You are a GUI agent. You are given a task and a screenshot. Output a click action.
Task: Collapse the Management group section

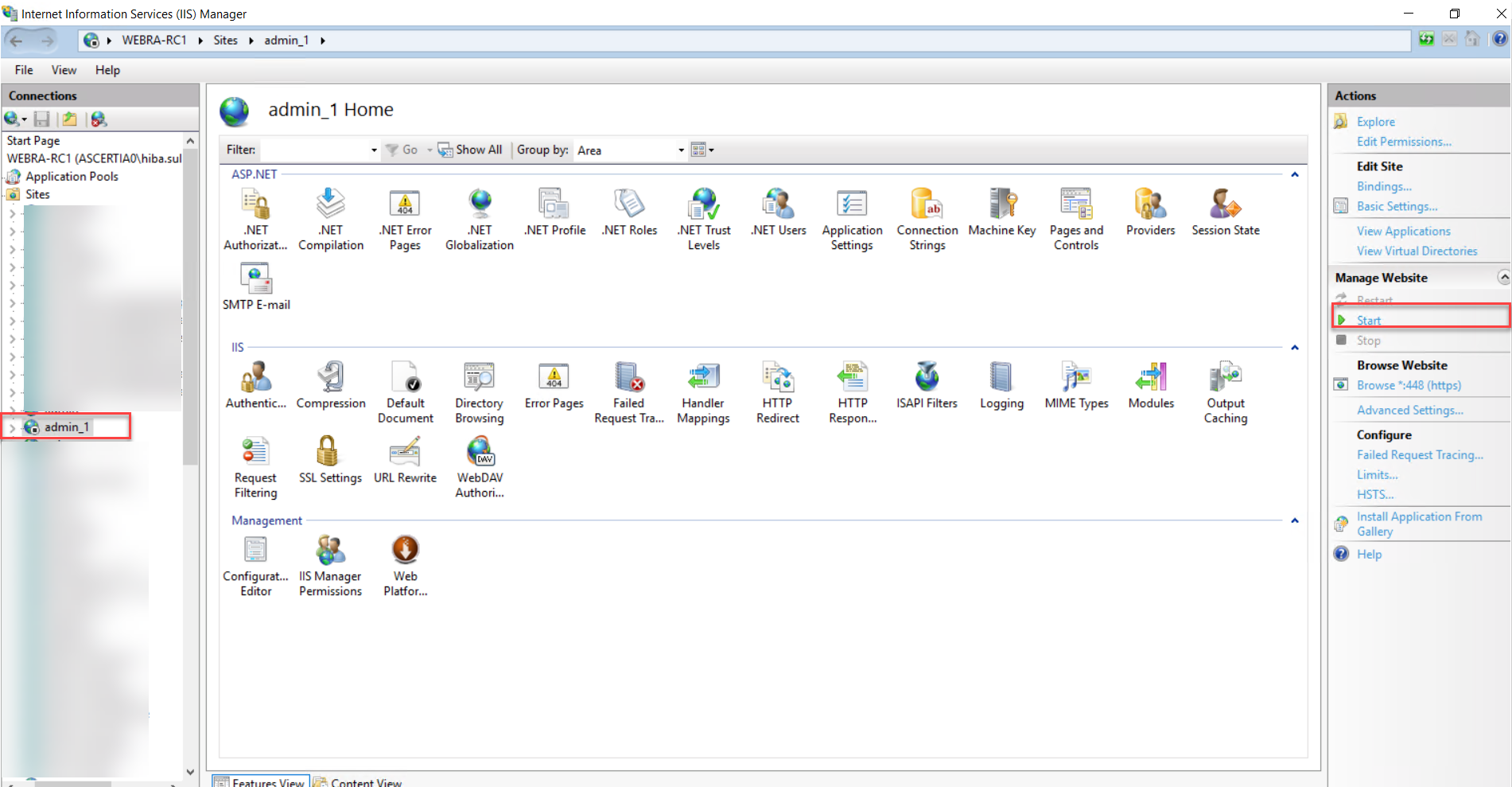coord(1294,520)
